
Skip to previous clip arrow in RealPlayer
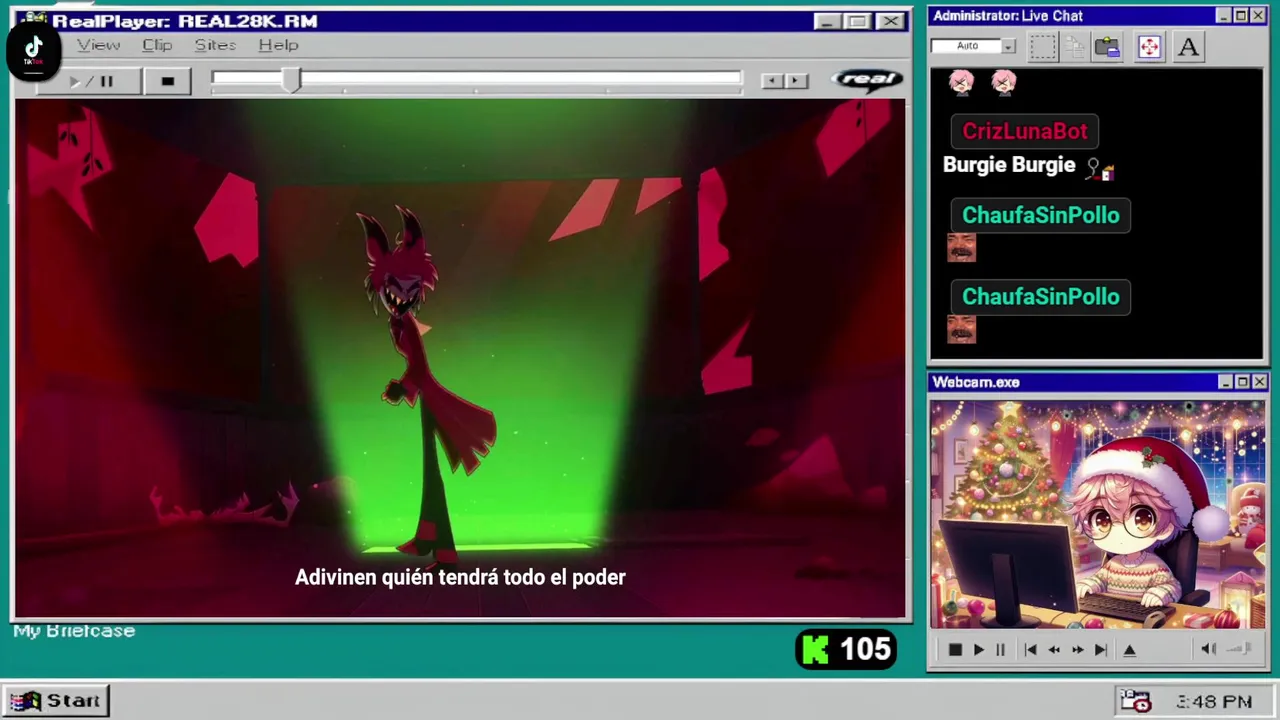[x=771, y=81]
